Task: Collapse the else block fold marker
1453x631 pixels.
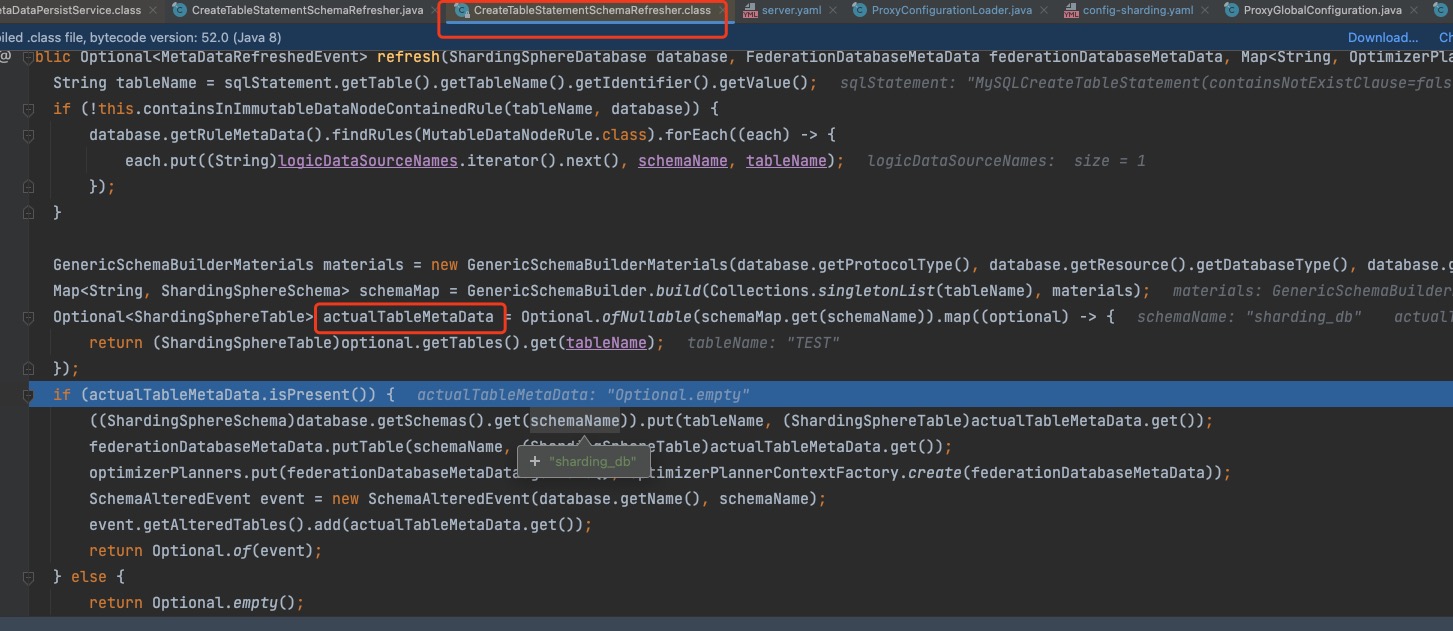Action: [x=30, y=576]
